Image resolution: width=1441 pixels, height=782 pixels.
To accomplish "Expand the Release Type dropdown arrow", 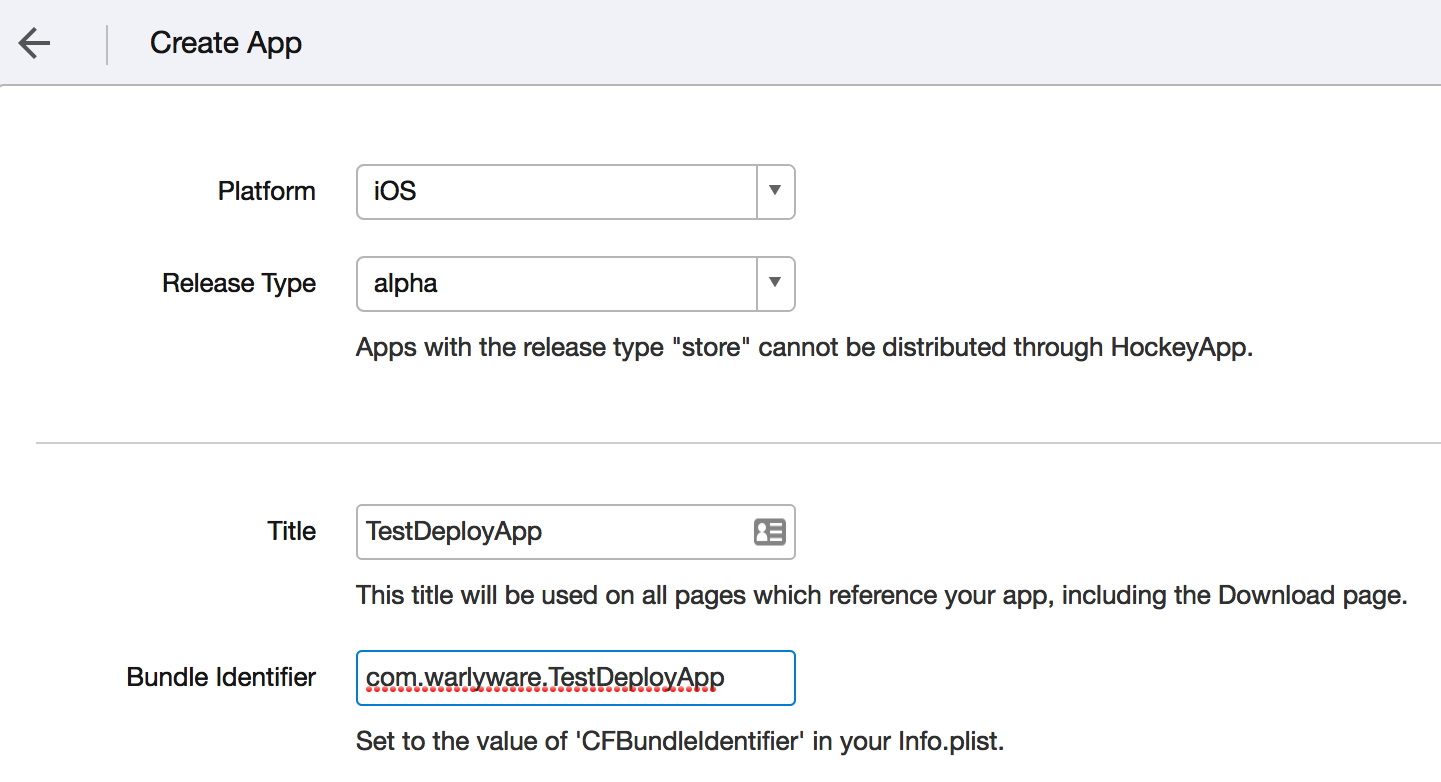I will pos(775,284).
